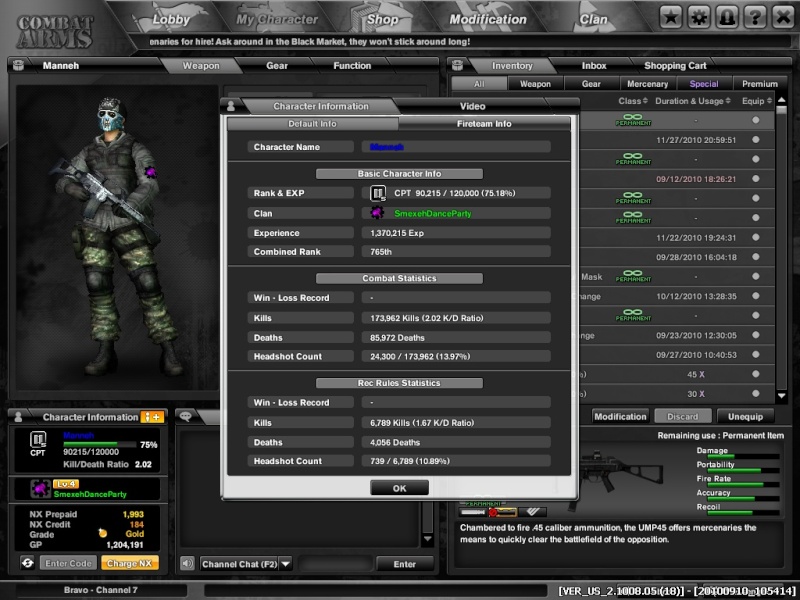Open favorites with the star icon
The height and width of the screenshot is (600, 800).
point(671,18)
